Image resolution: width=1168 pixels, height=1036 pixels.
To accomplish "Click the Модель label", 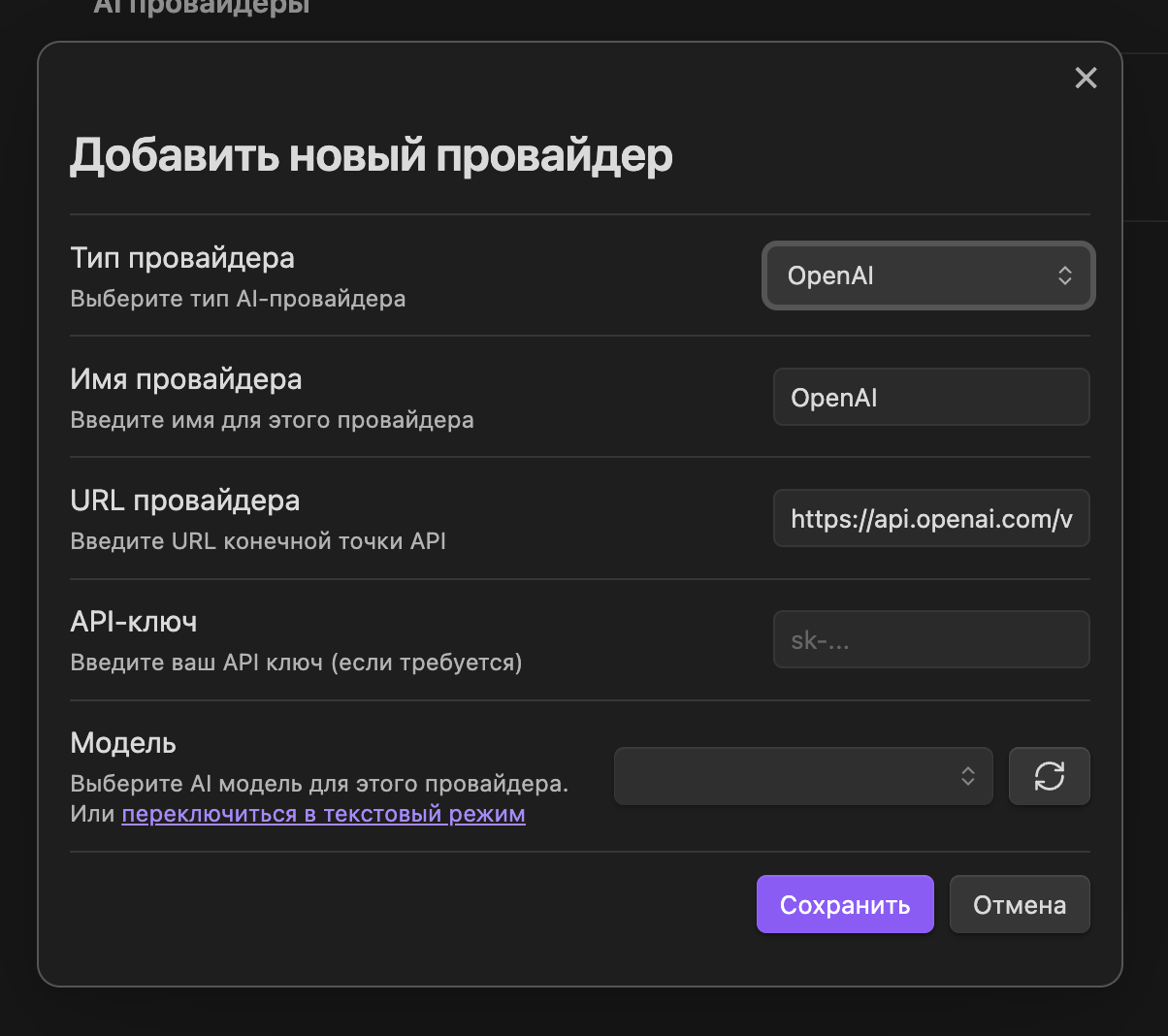I will (123, 743).
